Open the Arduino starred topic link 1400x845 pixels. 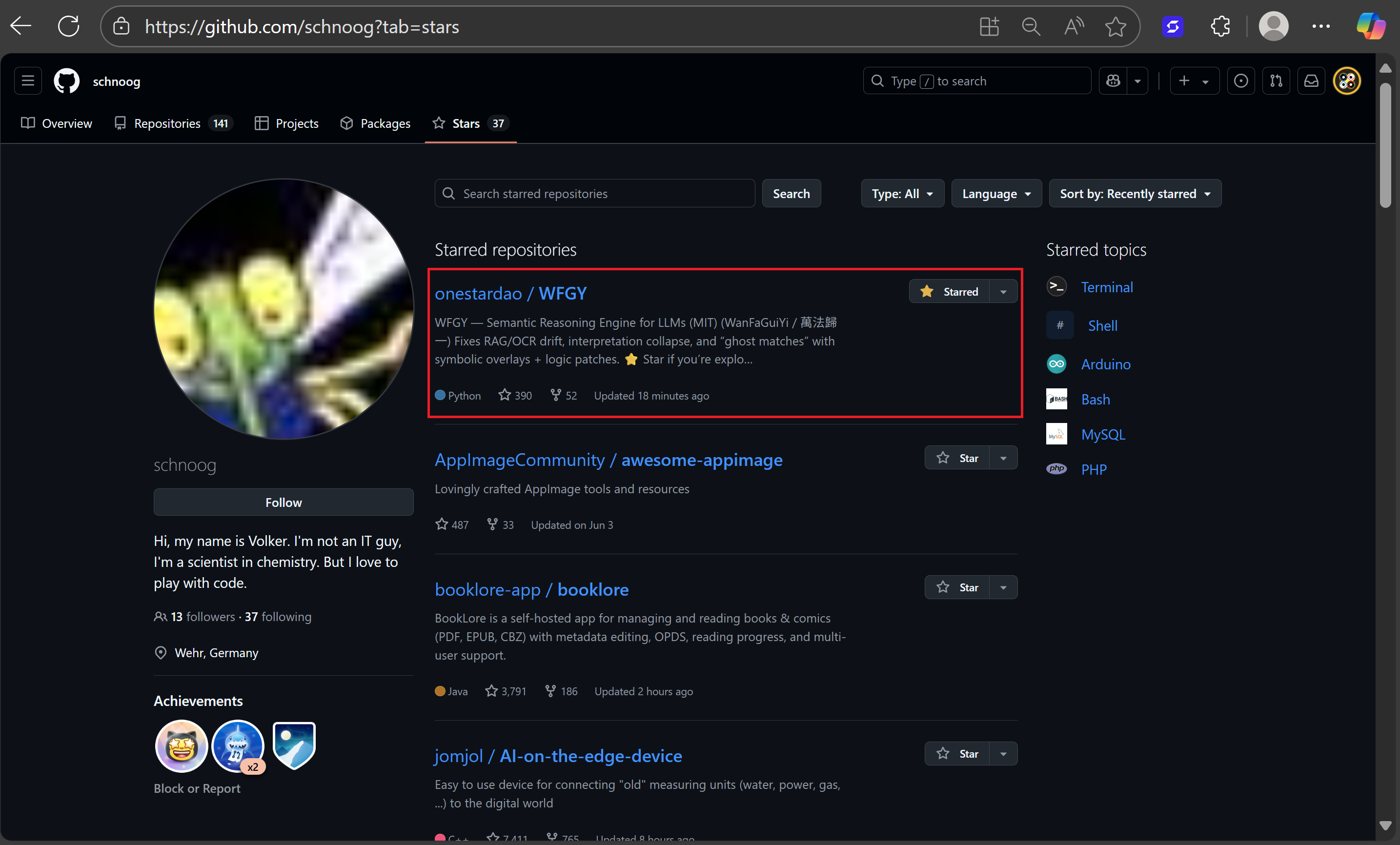[x=1105, y=364]
